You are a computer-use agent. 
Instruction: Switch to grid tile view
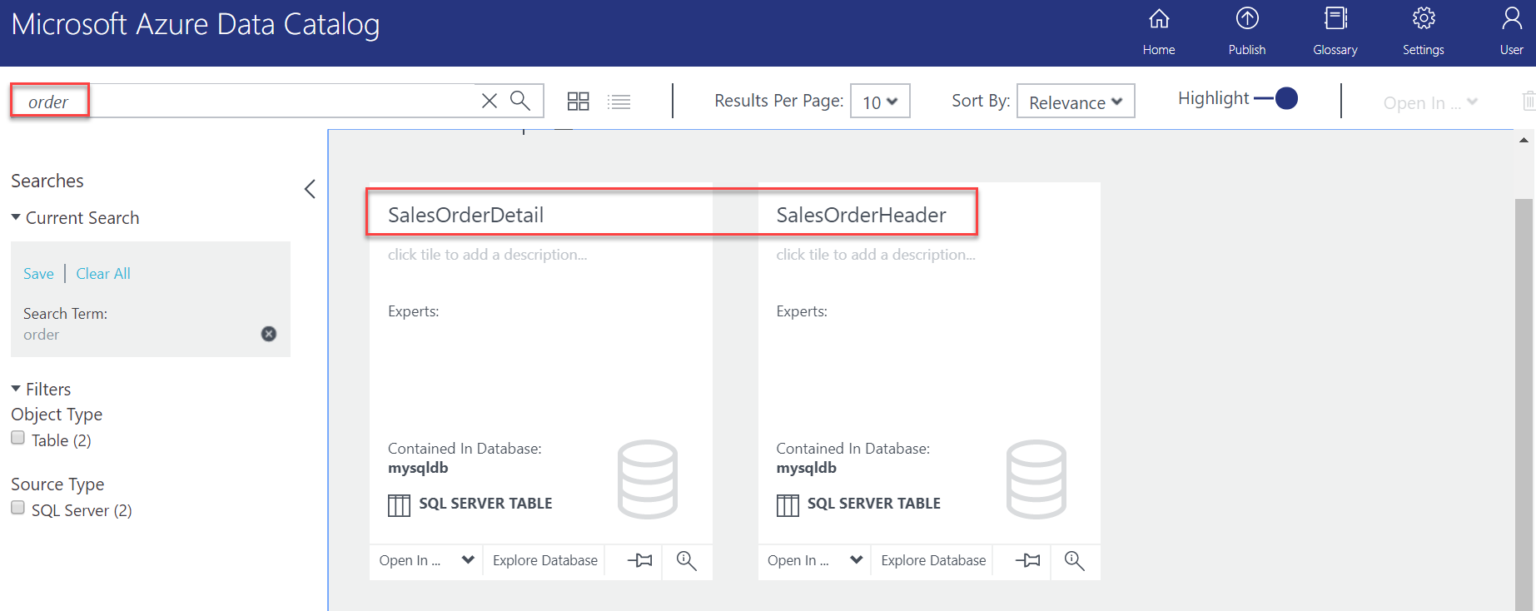(578, 100)
